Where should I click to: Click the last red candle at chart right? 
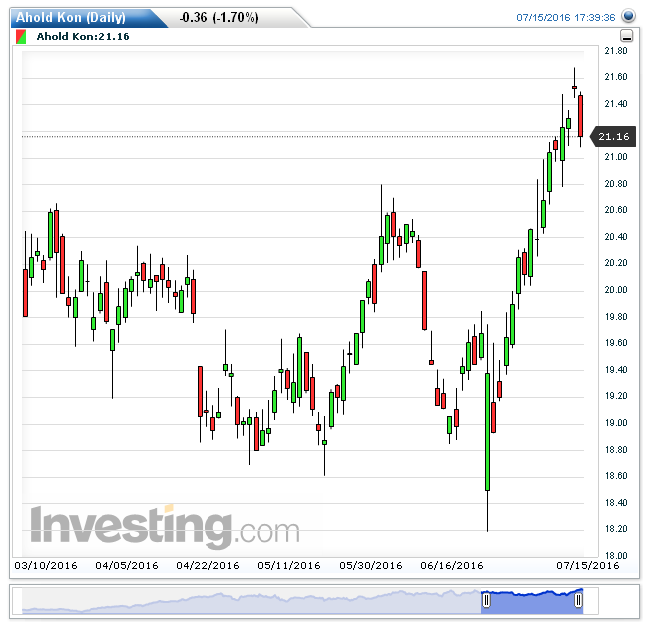(580, 116)
